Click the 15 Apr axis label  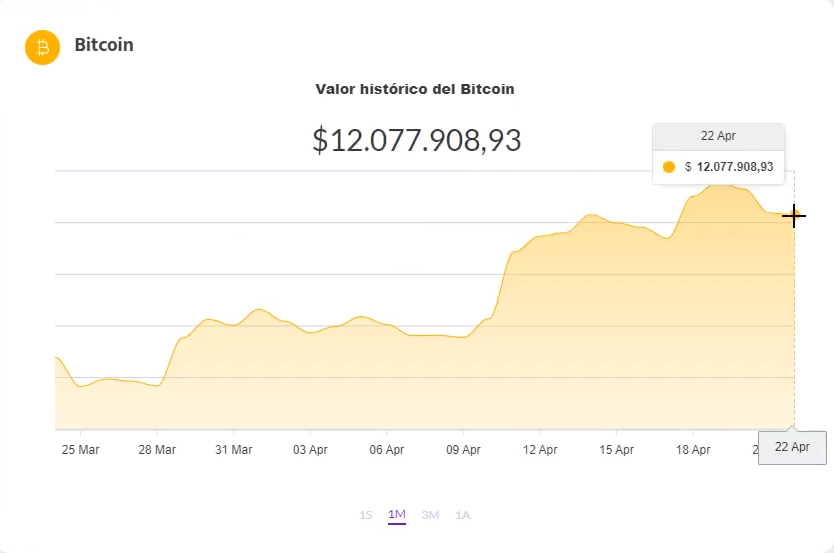(617, 450)
